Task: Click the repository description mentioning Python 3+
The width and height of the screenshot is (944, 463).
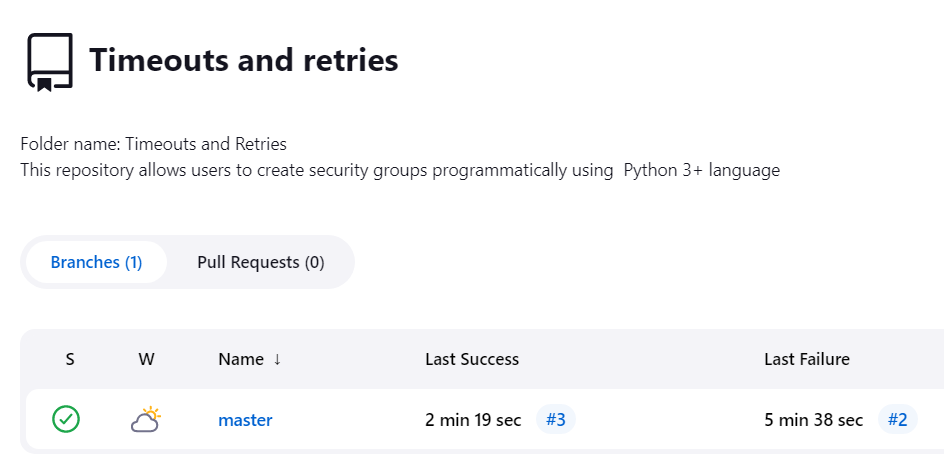Action: point(400,170)
